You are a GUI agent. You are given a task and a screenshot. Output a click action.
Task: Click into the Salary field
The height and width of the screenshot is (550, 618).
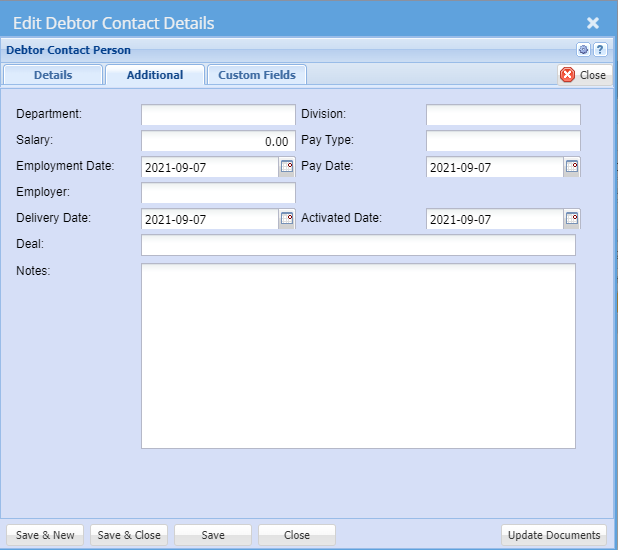click(218, 141)
